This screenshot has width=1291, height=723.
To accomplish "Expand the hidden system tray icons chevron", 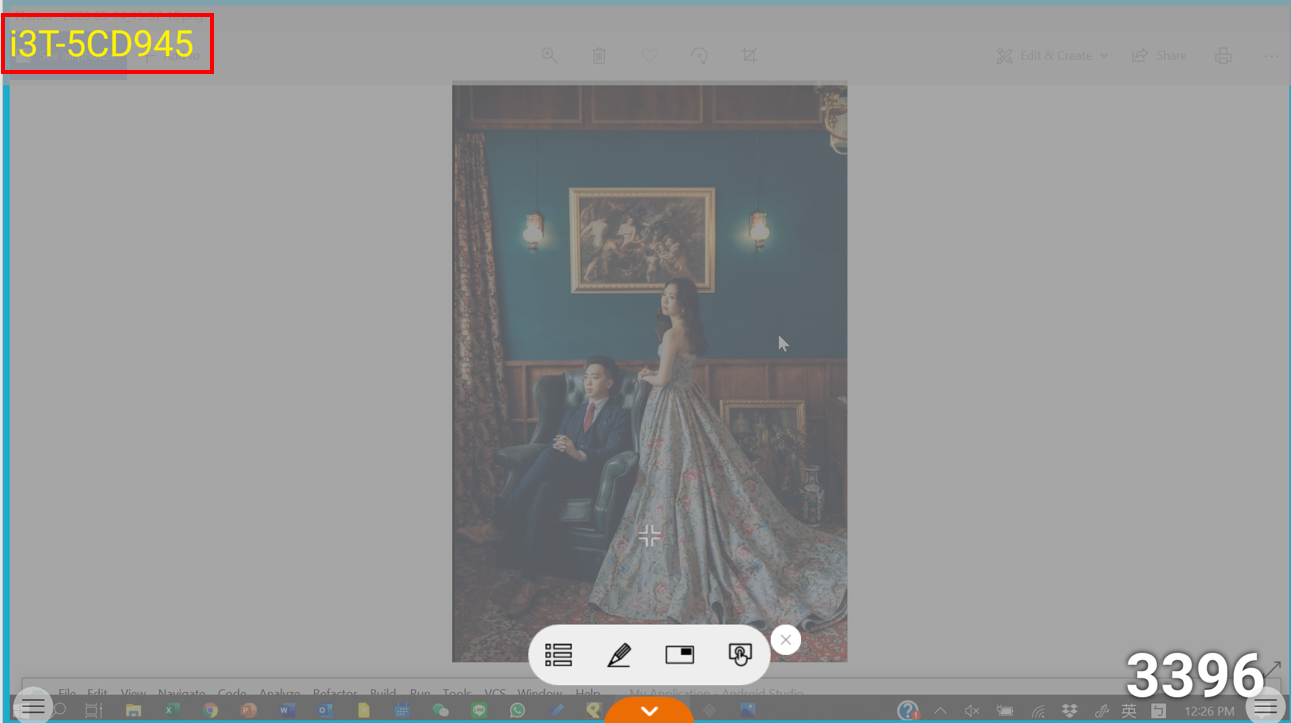I will pos(940,711).
